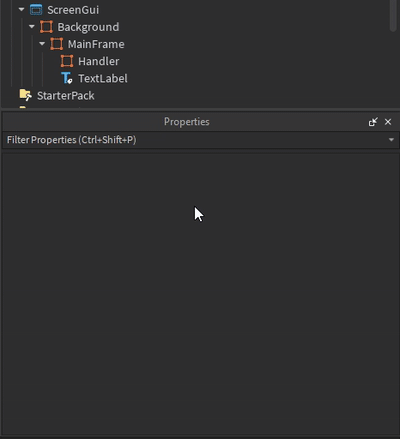Click the TextLabel T icon

pos(67,78)
